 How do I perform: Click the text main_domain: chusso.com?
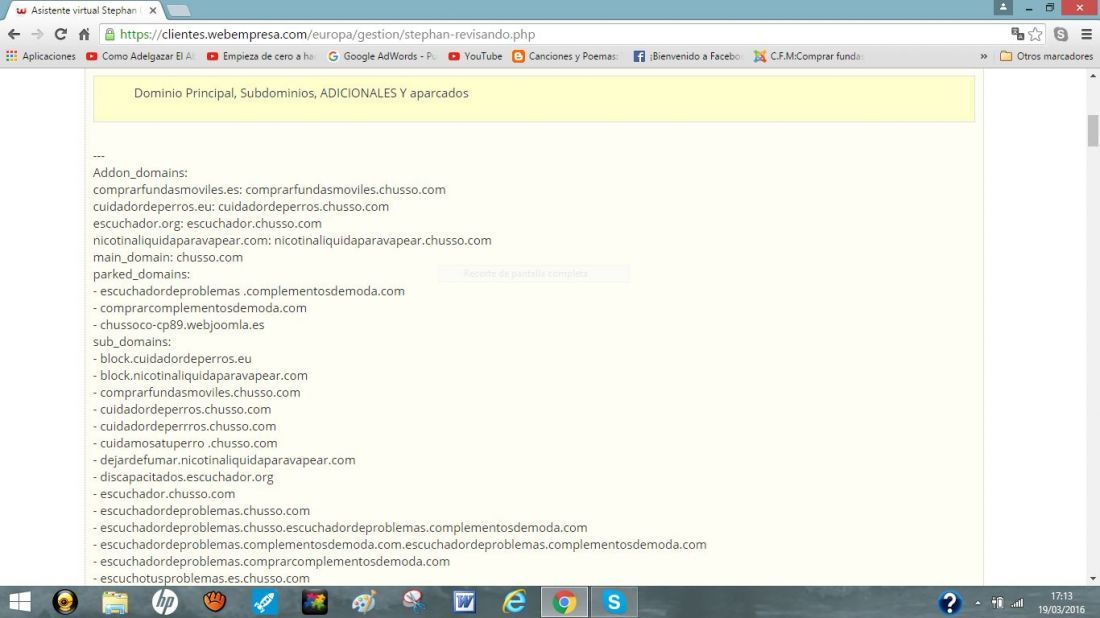[168, 257]
